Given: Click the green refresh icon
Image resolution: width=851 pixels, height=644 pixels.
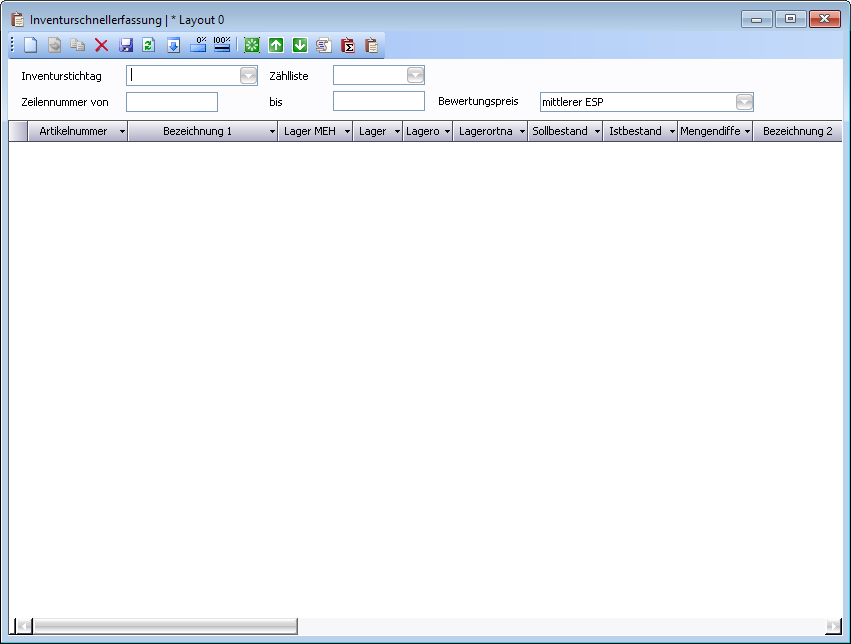Looking at the screenshot, I should coord(149,45).
